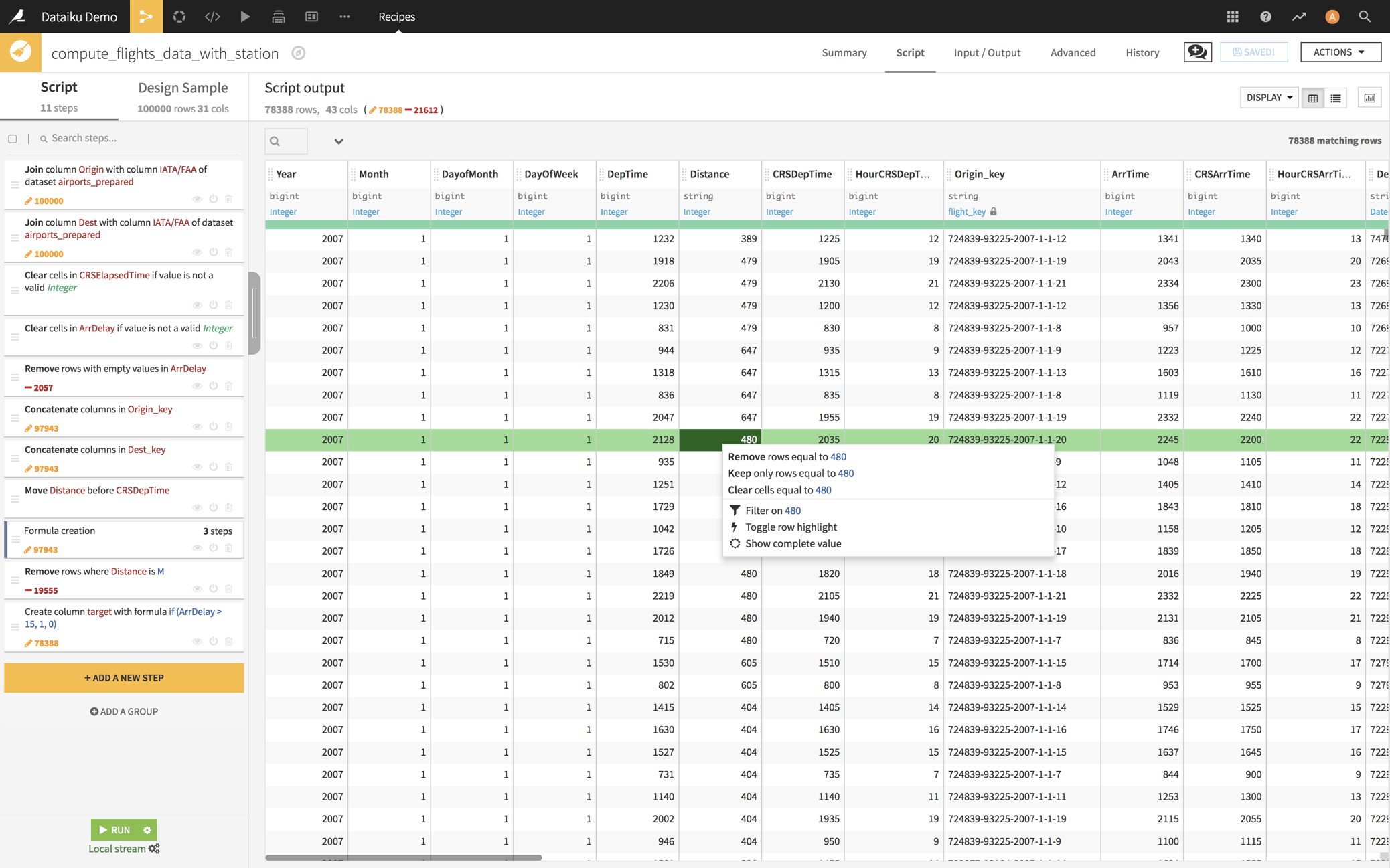Choose Show complete value in context menu
Image resolution: width=1390 pixels, height=868 pixels.
[x=793, y=543]
